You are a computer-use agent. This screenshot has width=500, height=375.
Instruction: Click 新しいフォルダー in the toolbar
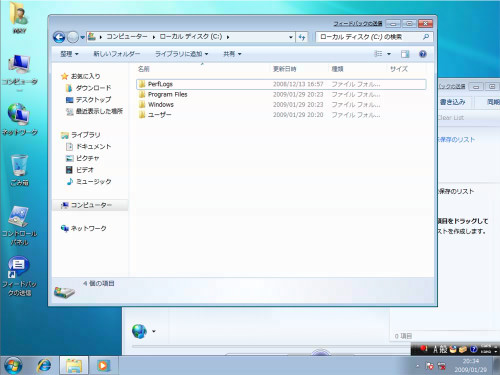(116, 54)
